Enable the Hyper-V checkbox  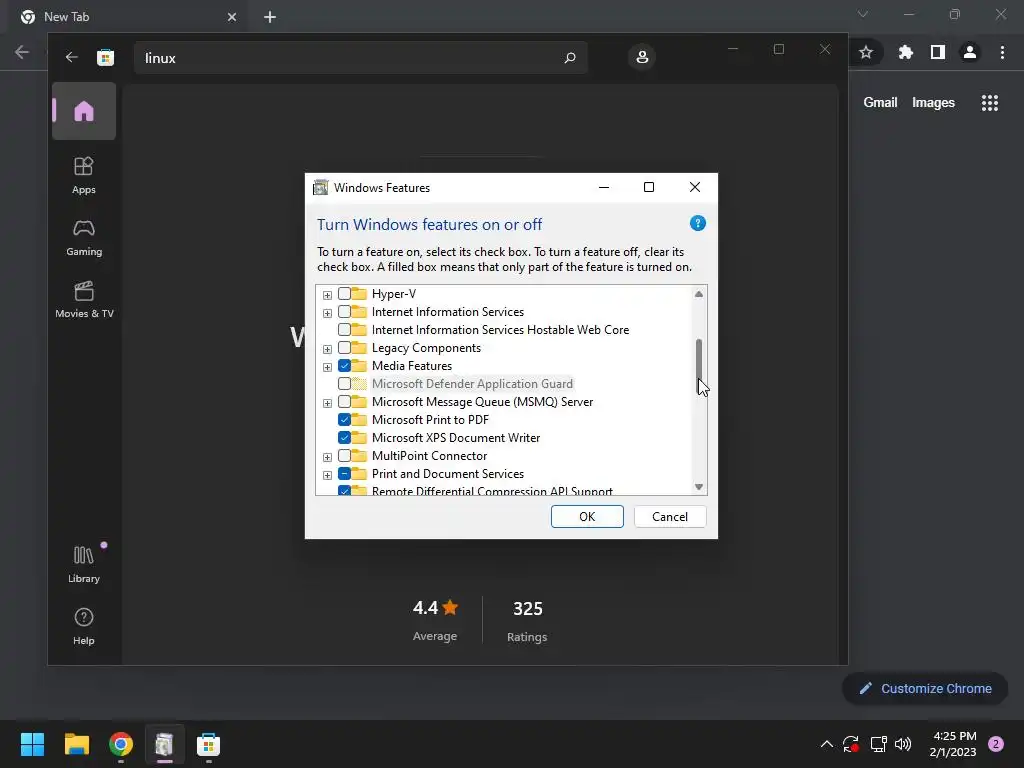point(344,294)
